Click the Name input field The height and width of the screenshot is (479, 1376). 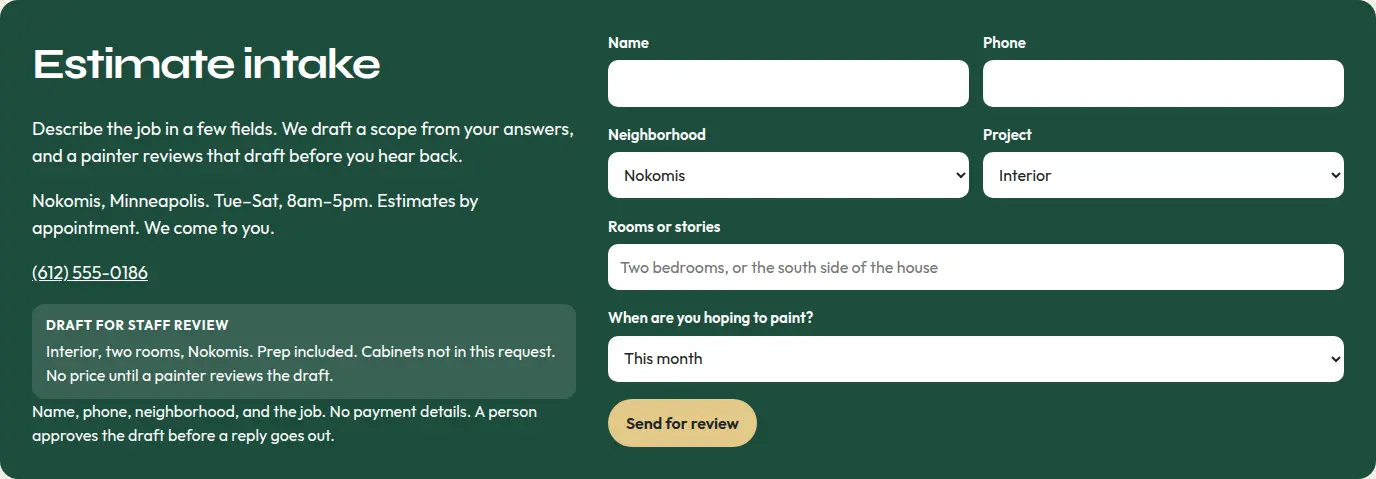coord(788,83)
